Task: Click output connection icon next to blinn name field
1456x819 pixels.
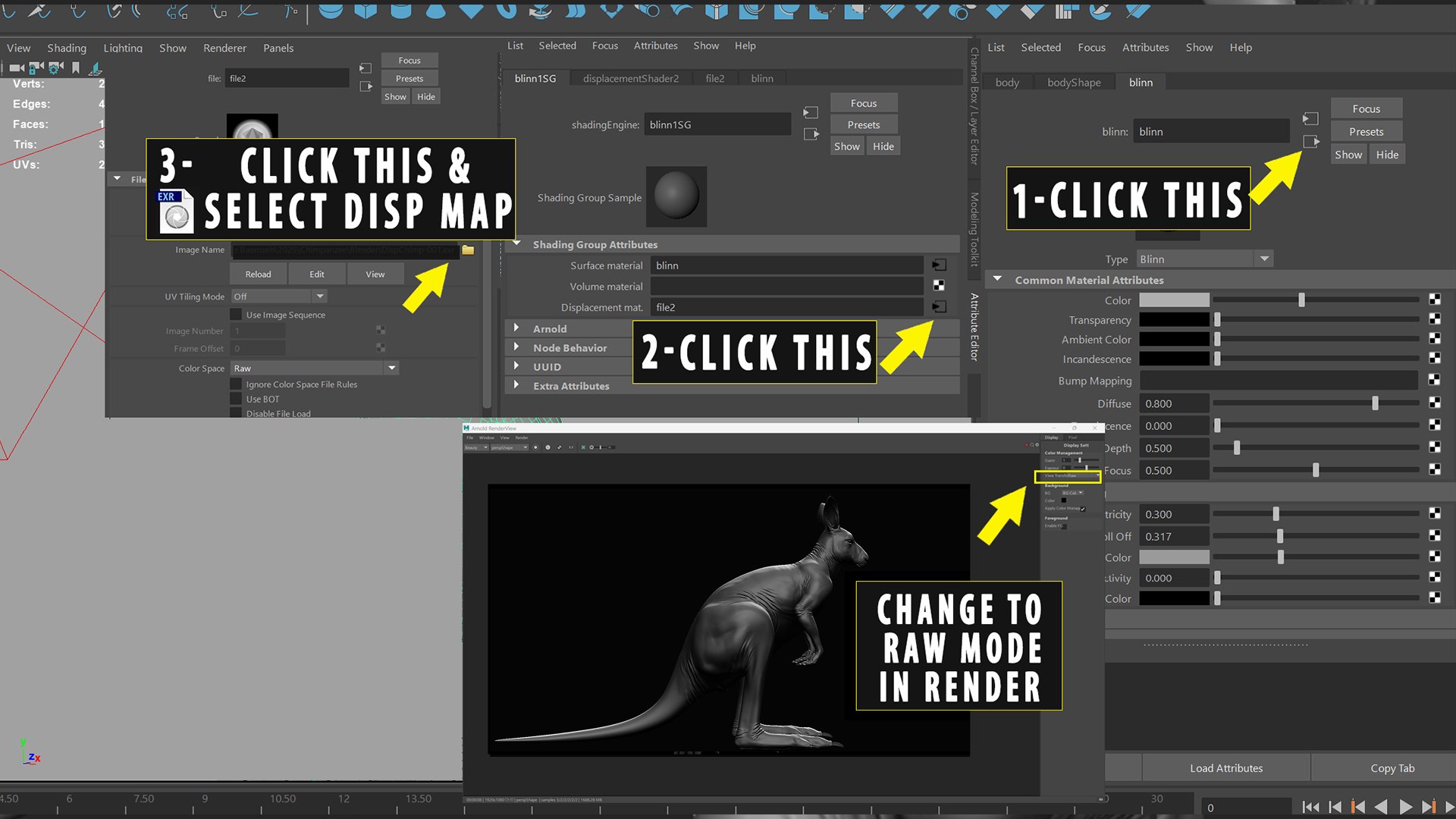Action: (1311, 142)
